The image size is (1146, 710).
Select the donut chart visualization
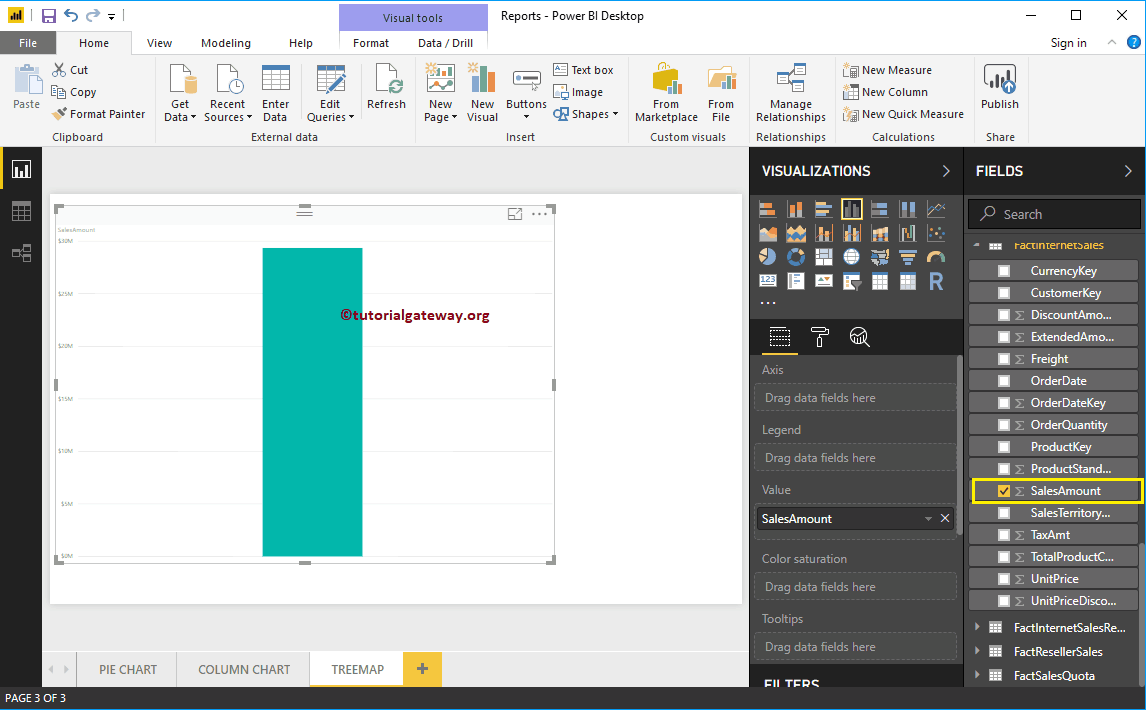click(x=795, y=257)
